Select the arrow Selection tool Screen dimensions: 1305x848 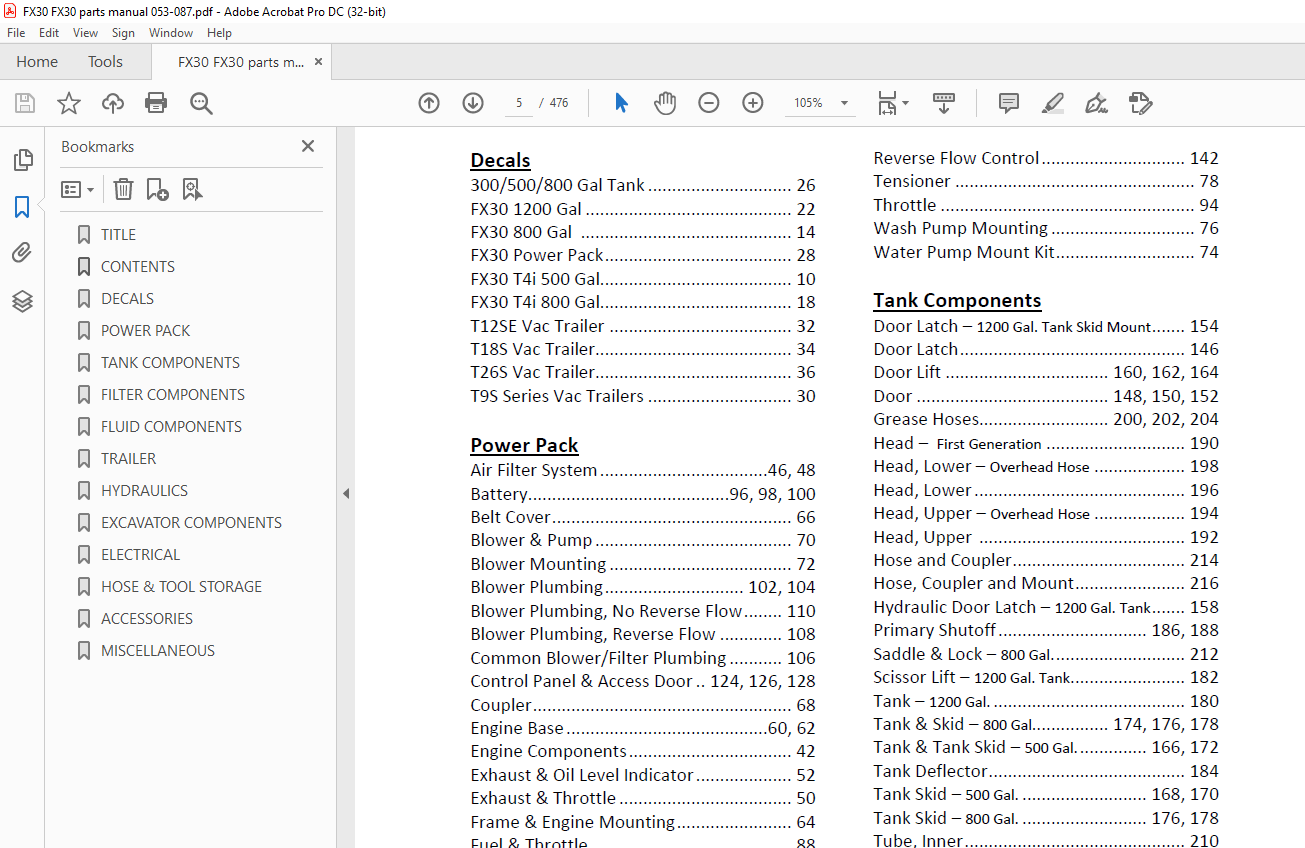point(621,103)
